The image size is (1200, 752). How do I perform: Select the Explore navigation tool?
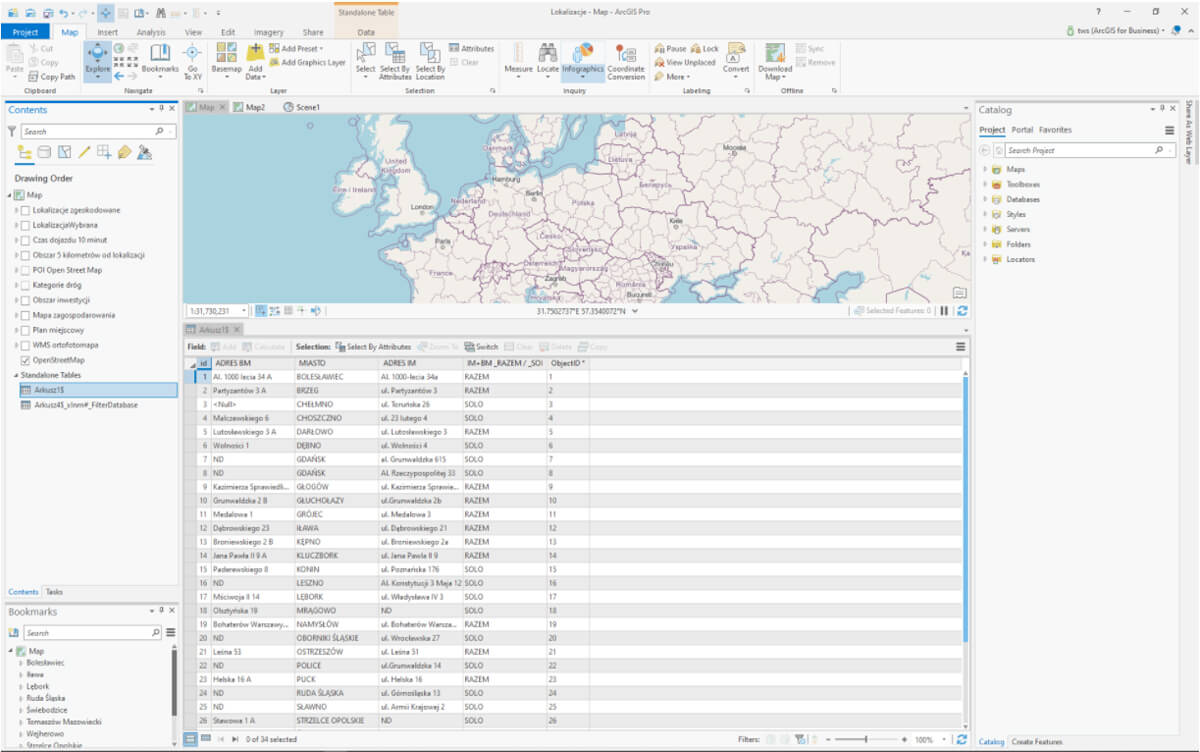point(98,60)
